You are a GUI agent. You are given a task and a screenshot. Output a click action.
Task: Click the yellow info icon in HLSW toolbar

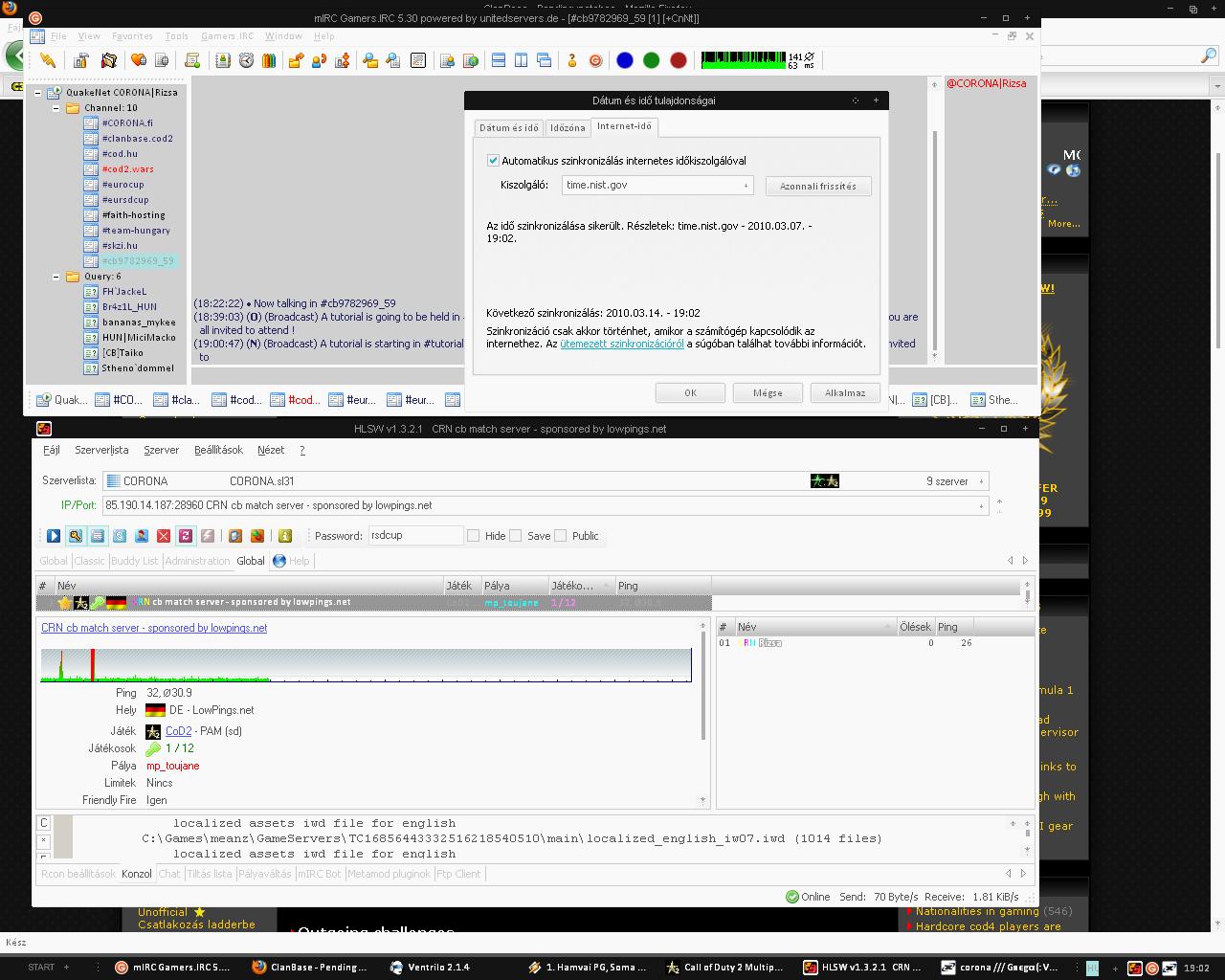tap(284, 536)
